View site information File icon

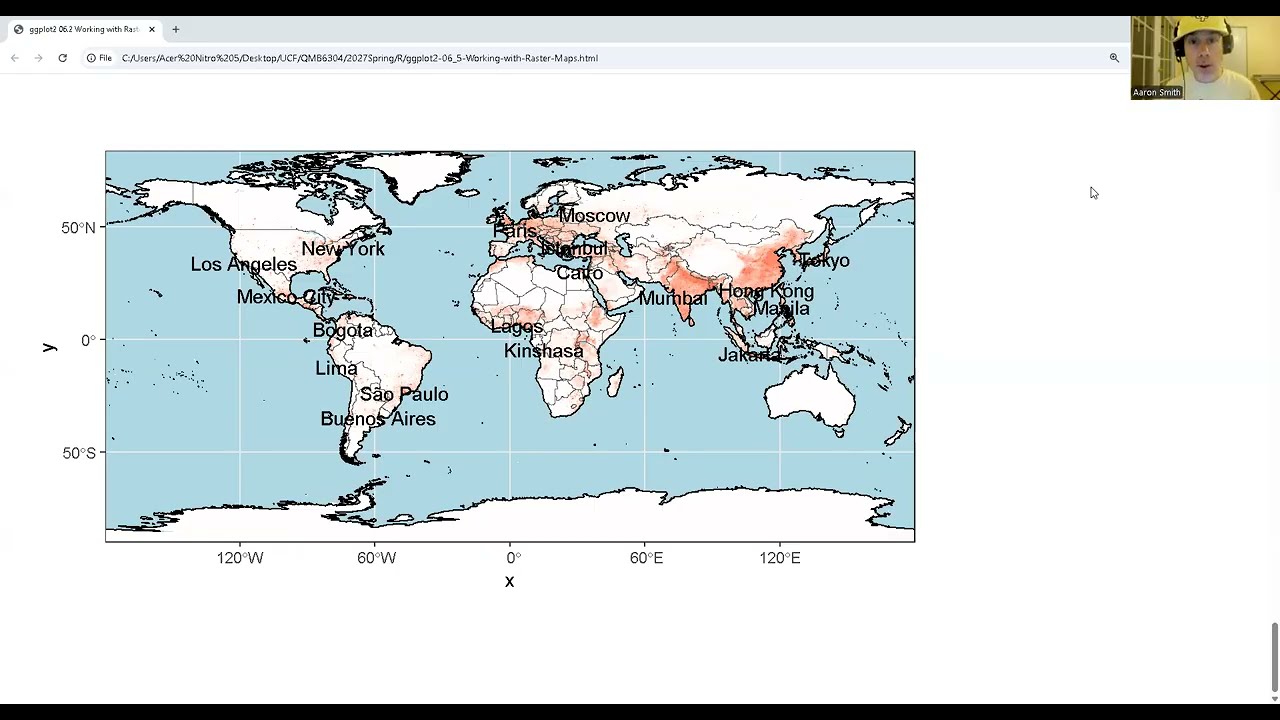pyautogui.click(x=99, y=58)
